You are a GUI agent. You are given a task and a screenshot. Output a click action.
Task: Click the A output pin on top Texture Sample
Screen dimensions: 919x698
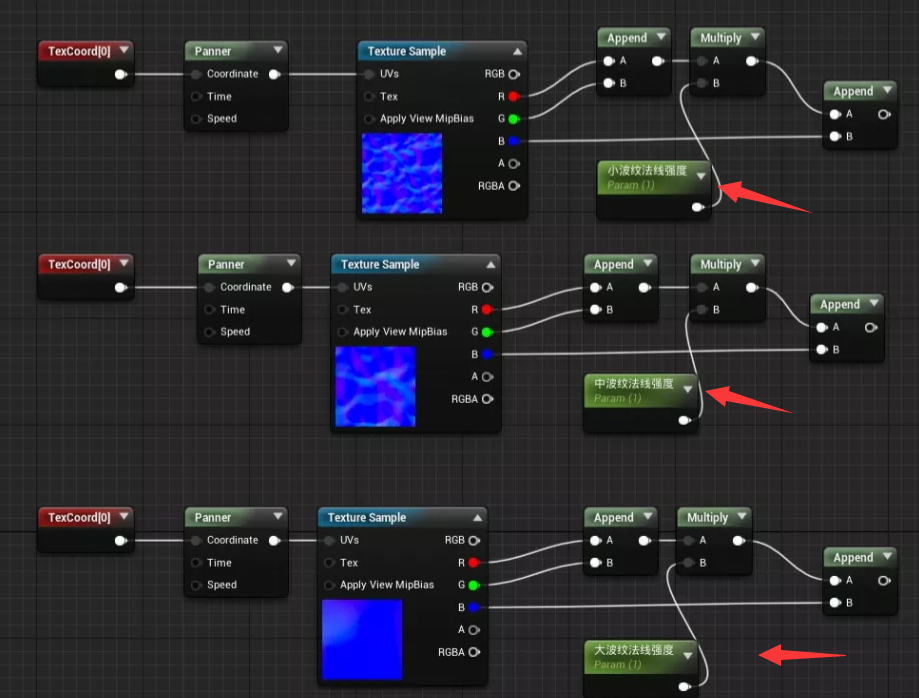point(512,164)
